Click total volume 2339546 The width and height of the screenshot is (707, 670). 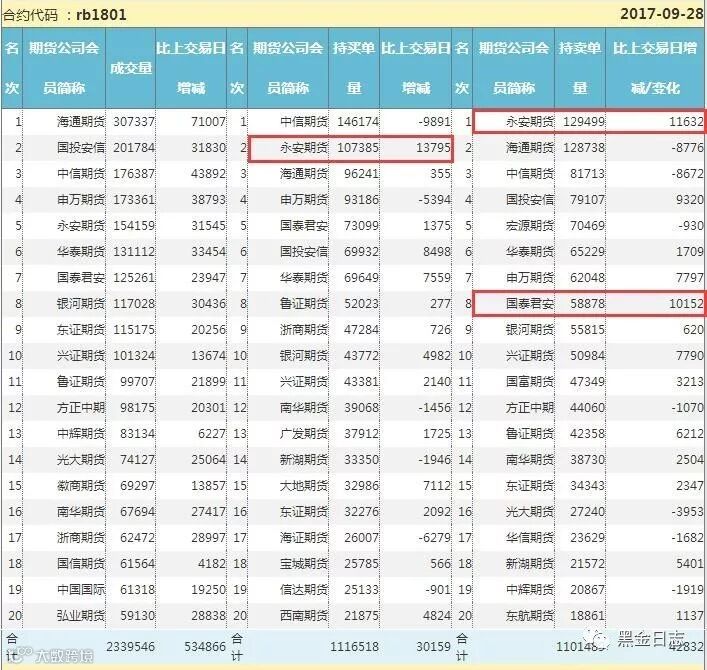131,647
